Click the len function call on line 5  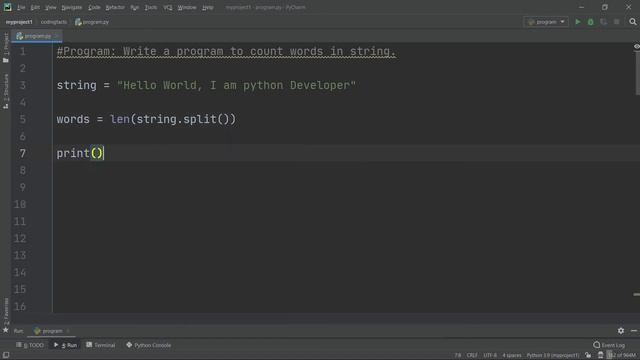click(x=120, y=119)
